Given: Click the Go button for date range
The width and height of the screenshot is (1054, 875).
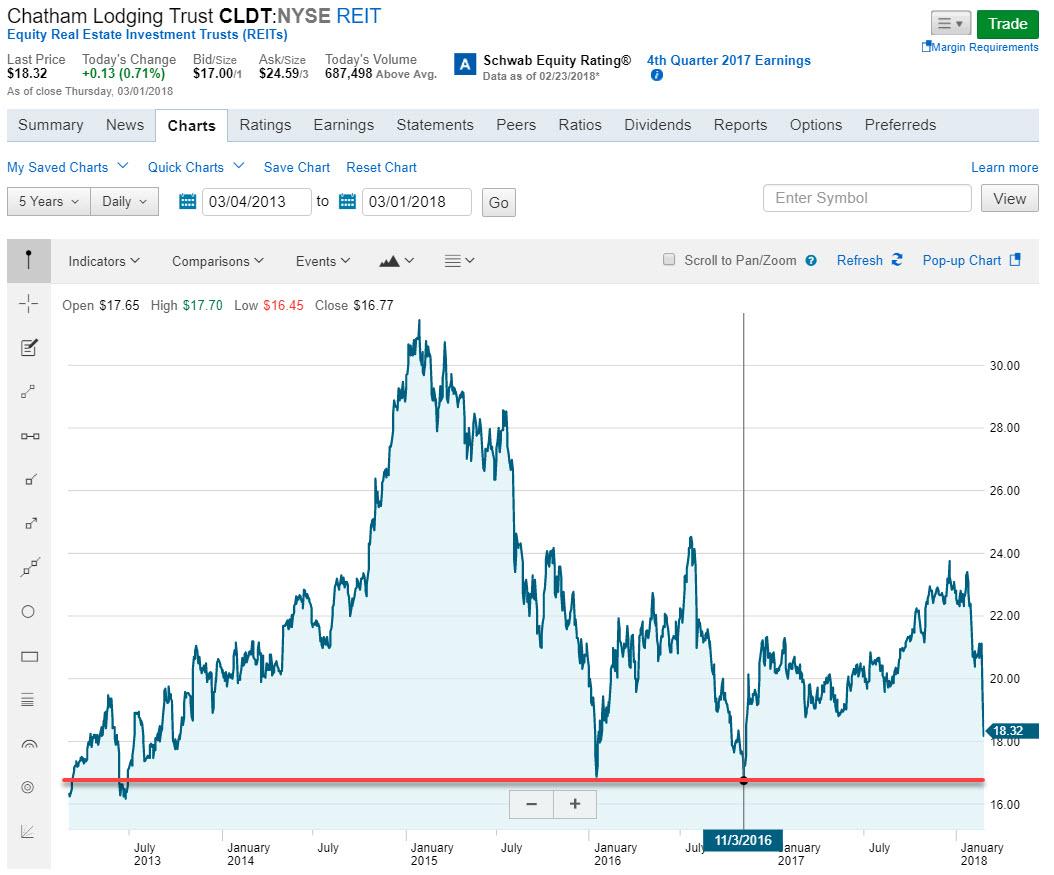Looking at the screenshot, I should pos(499,202).
